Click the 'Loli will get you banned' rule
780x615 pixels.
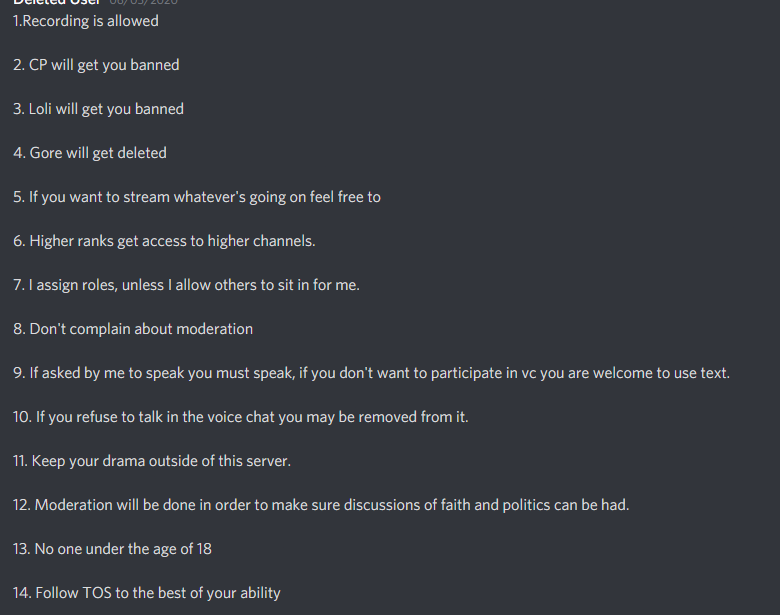point(98,109)
